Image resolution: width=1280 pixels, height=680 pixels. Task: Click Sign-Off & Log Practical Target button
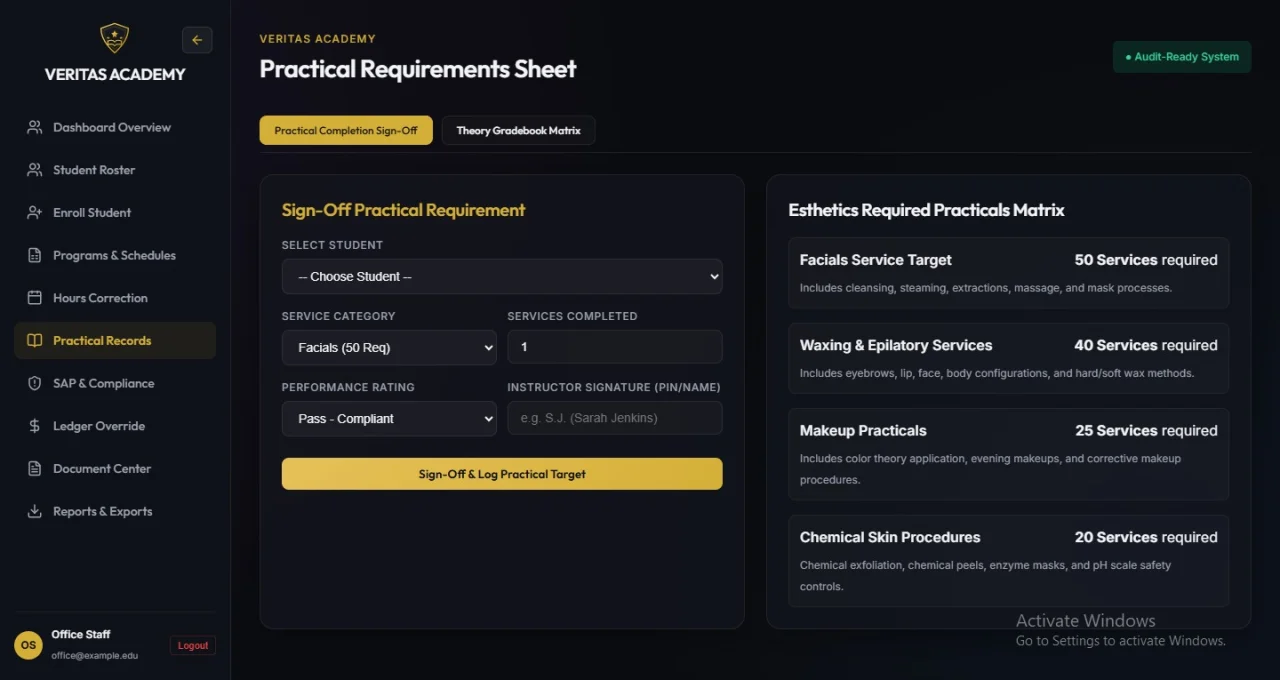click(x=502, y=474)
